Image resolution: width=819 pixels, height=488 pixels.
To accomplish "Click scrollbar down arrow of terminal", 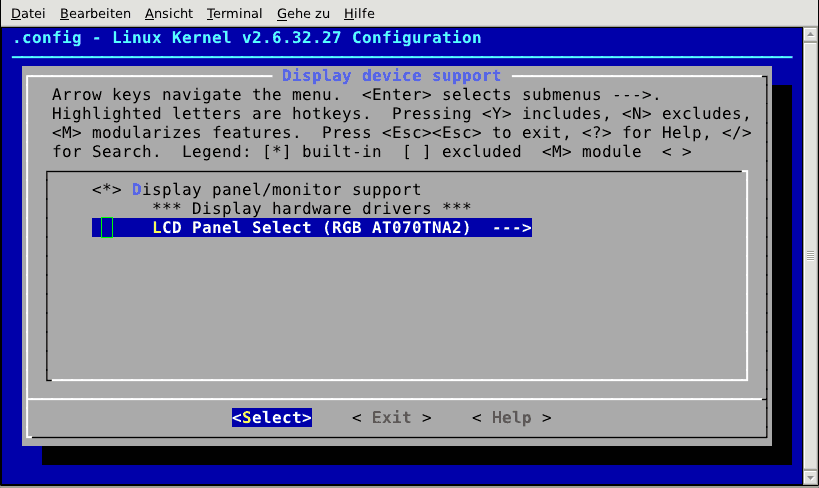I will click(810, 478).
